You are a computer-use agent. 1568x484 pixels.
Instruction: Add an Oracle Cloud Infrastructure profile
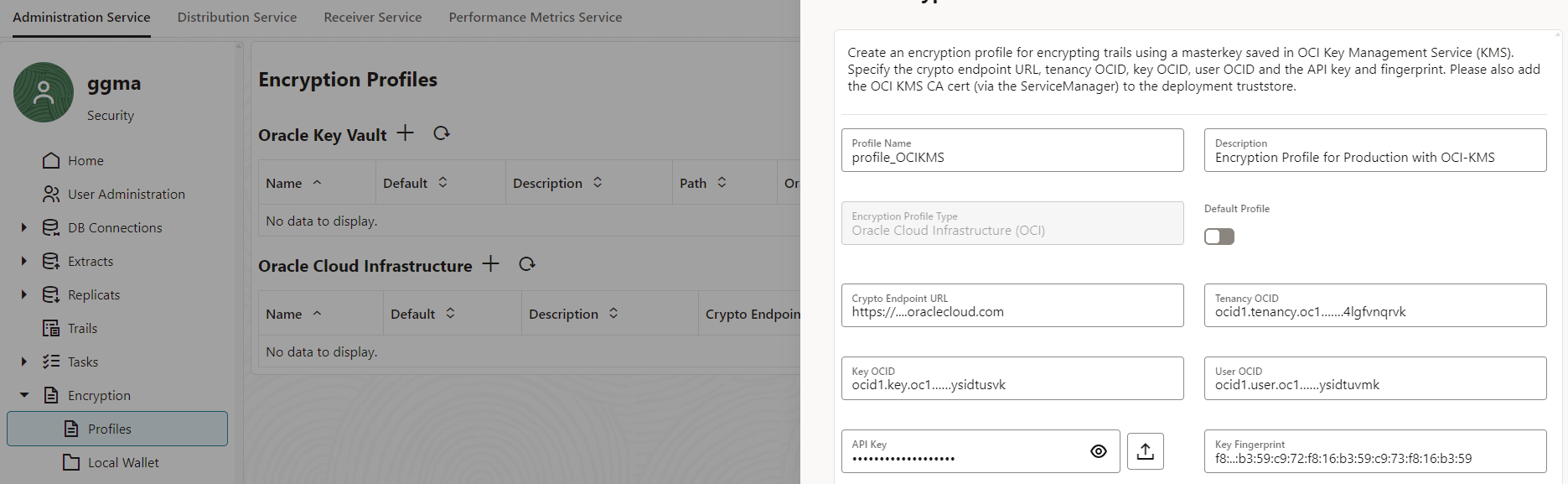[x=491, y=264]
